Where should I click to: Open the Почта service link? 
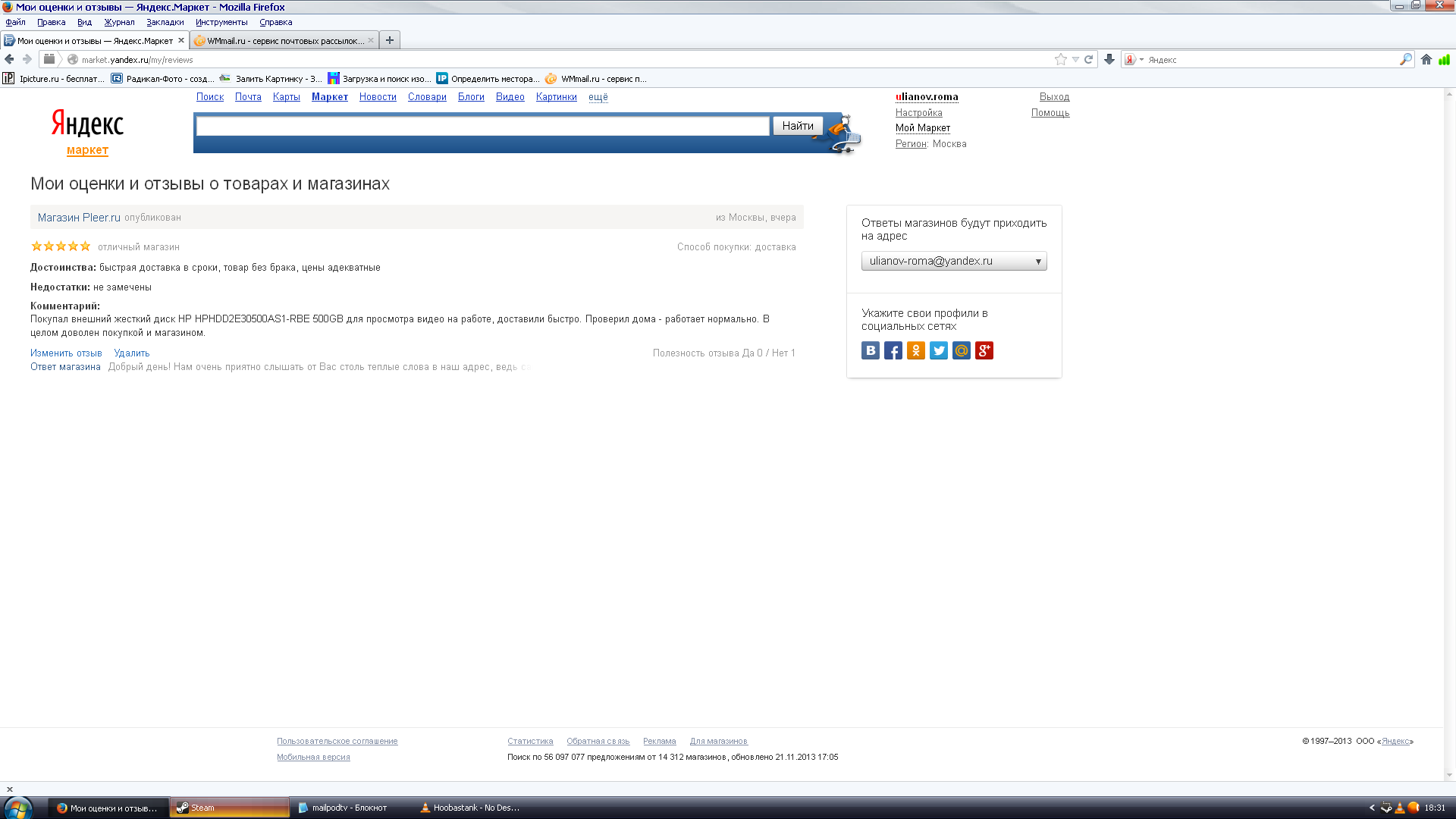248,97
